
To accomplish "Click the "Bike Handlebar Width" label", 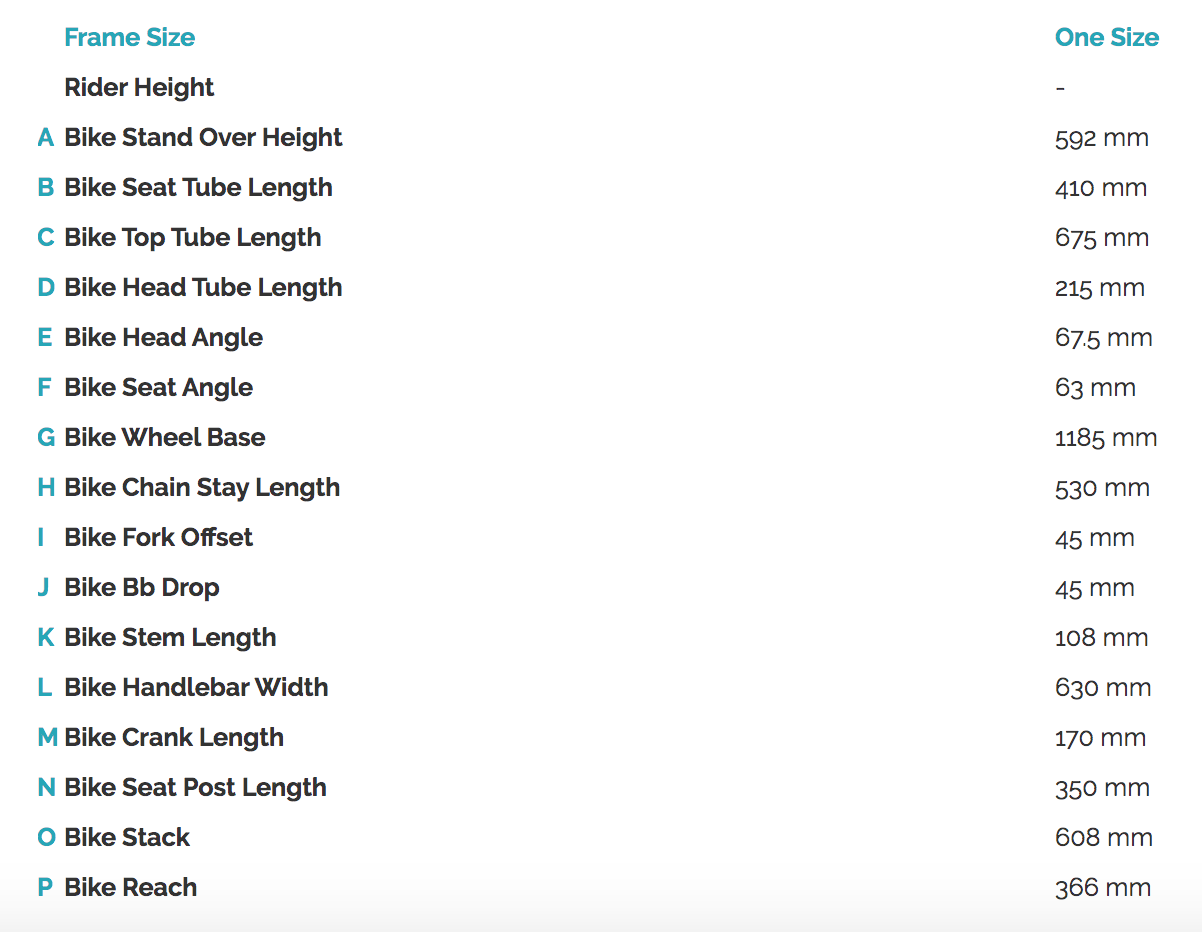I will (196, 688).
